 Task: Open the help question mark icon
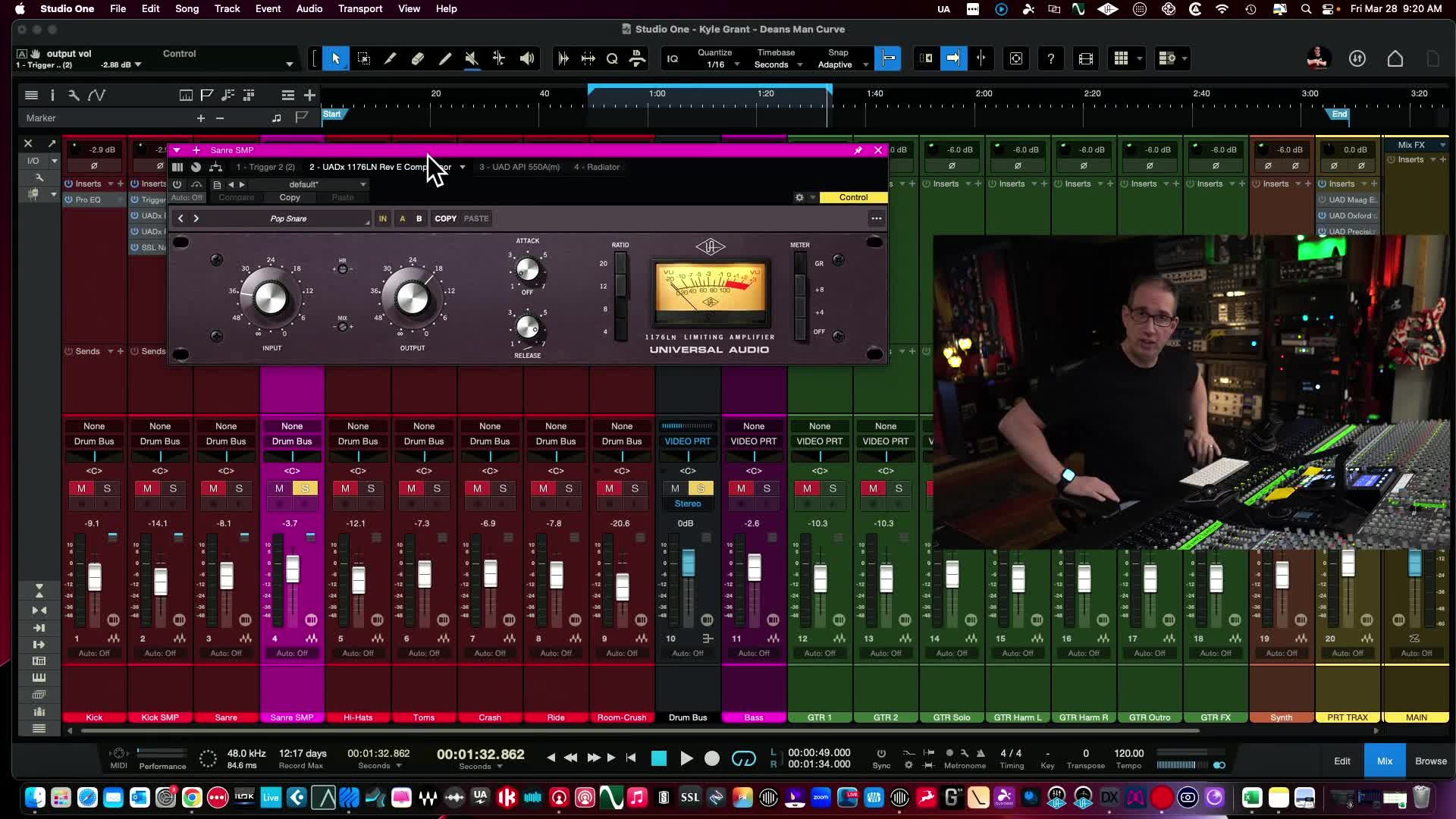(1051, 58)
